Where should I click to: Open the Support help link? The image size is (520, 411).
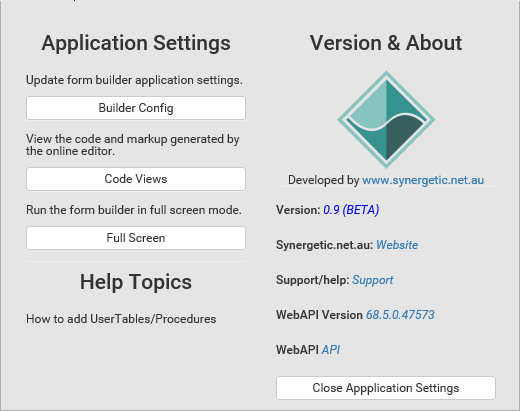[373, 280]
